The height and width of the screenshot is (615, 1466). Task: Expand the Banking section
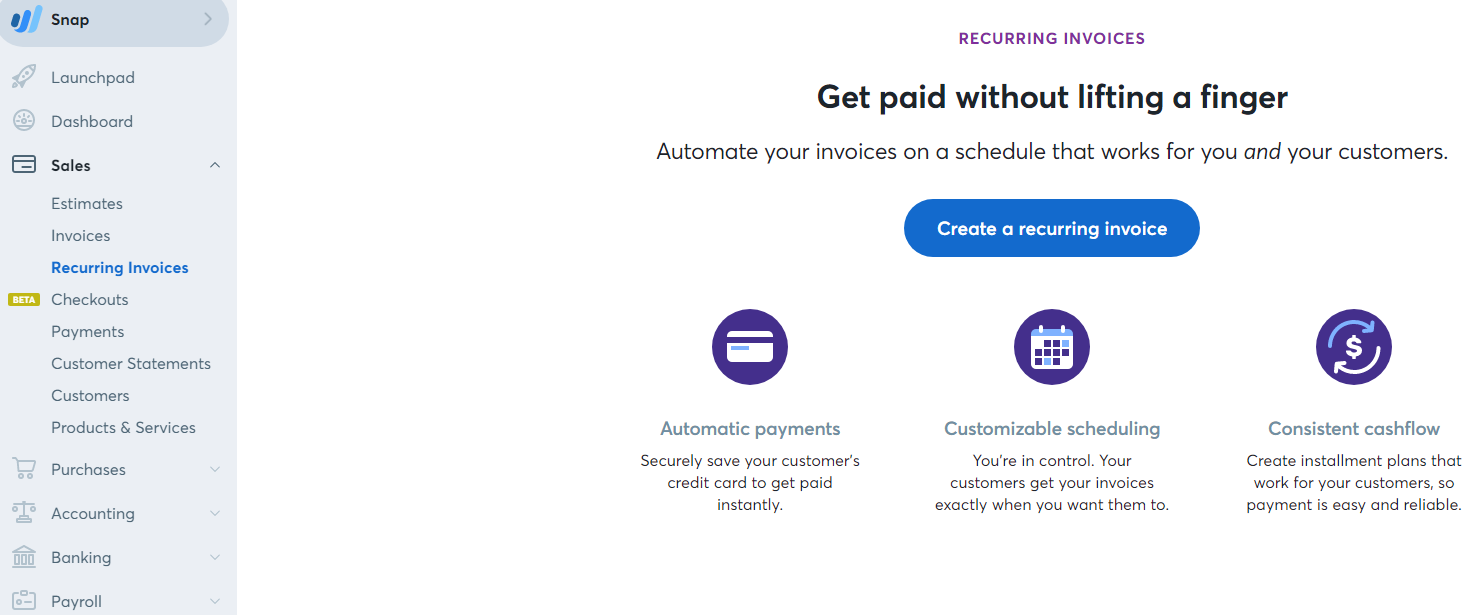pyautogui.click(x=214, y=556)
